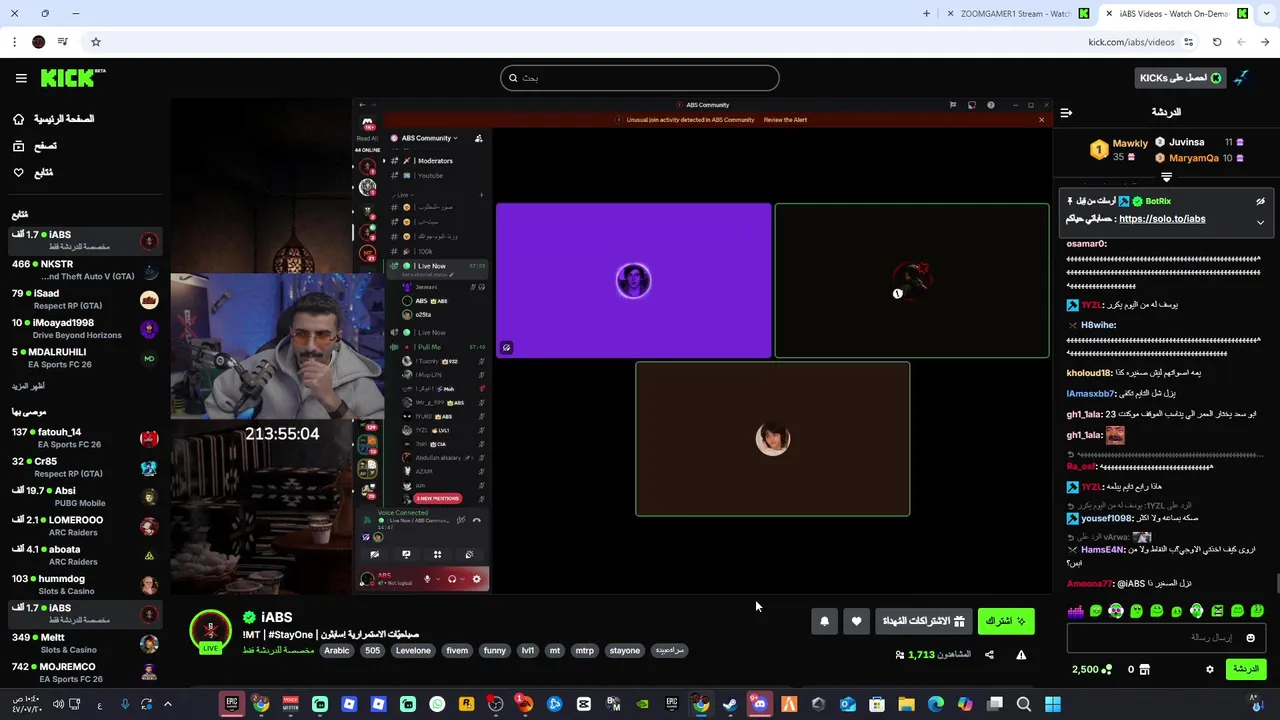Collapse the chat panel with the arrow icon
The image size is (1280, 720).
[1066, 112]
